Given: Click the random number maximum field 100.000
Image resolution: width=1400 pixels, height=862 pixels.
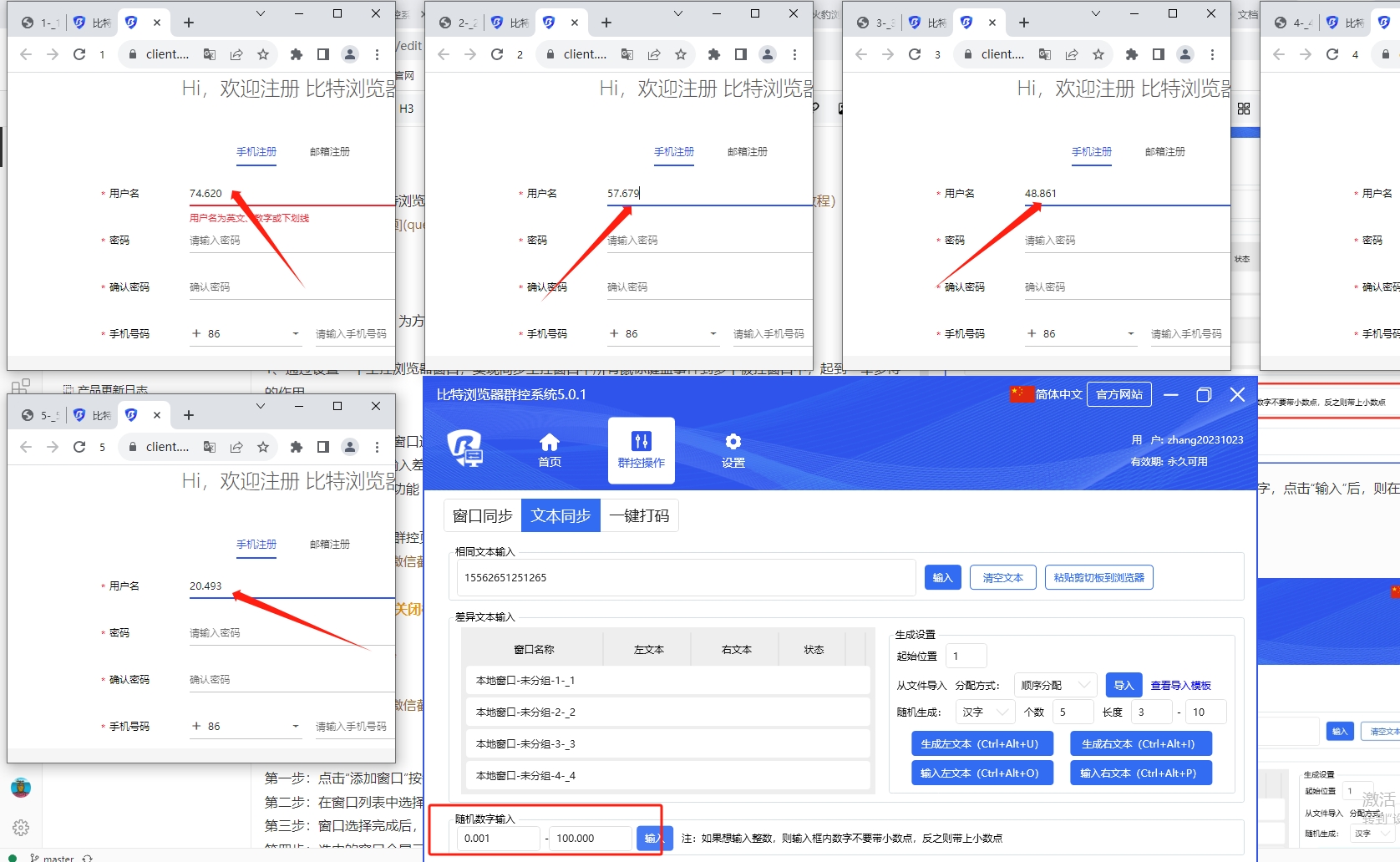Looking at the screenshot, I should pos(591,838).
